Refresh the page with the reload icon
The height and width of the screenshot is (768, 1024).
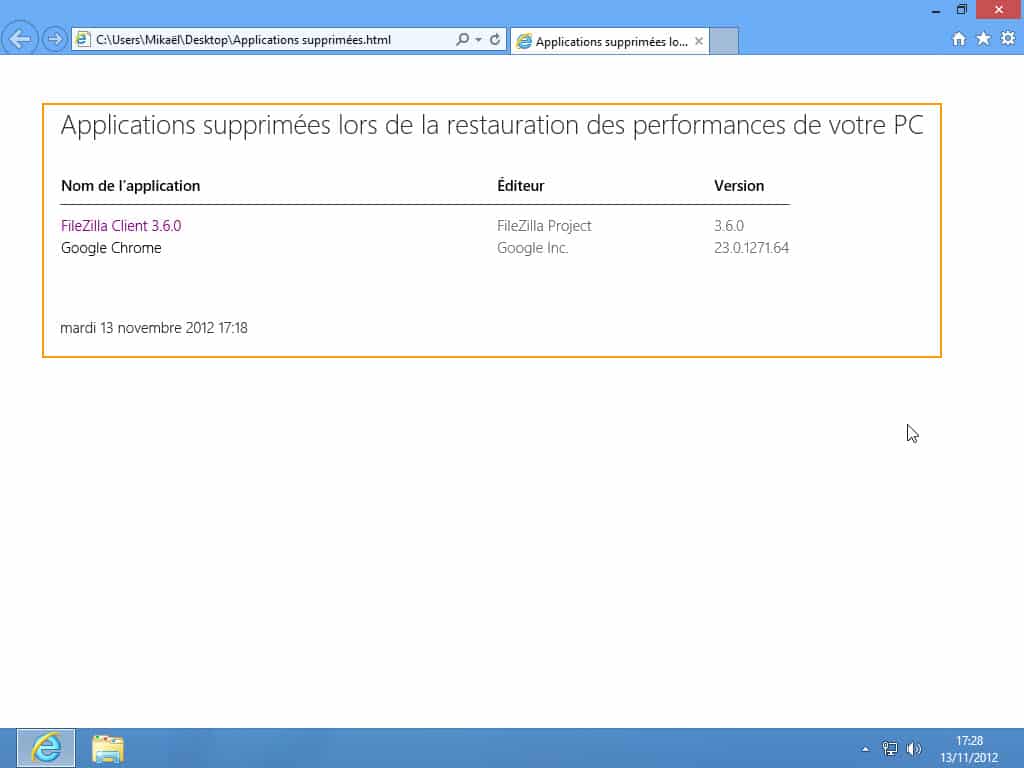click(x=495, y=39)
